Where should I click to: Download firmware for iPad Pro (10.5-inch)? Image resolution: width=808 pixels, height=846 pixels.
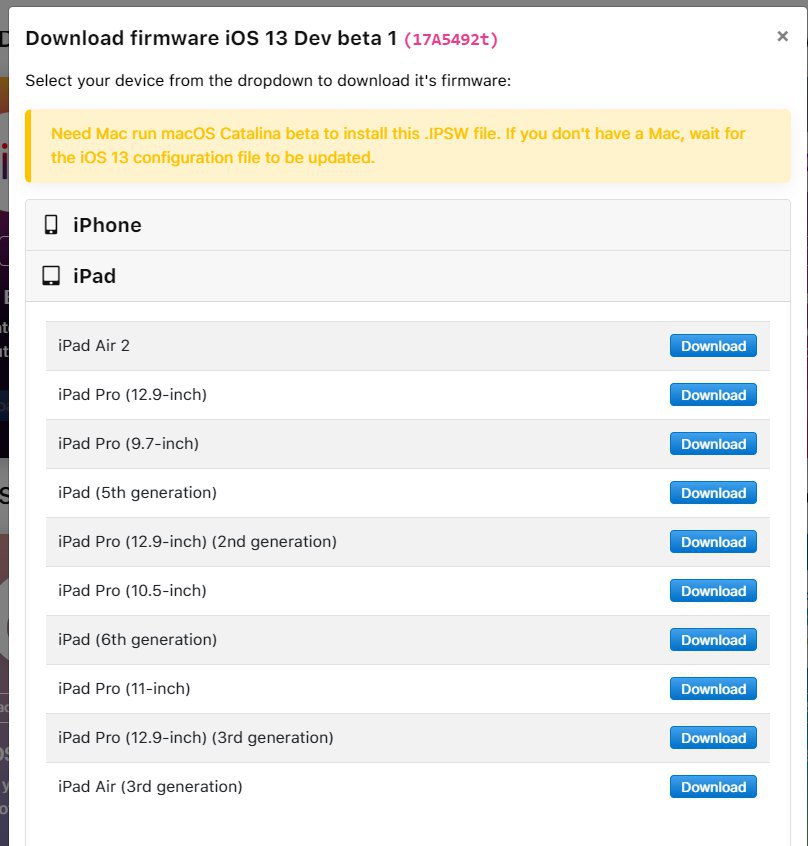713,591
